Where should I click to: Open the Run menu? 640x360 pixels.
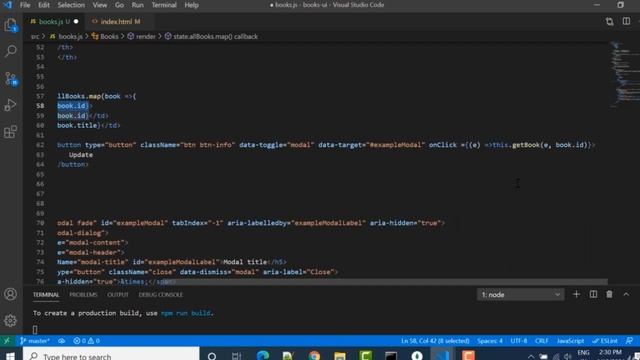(138, 5)
